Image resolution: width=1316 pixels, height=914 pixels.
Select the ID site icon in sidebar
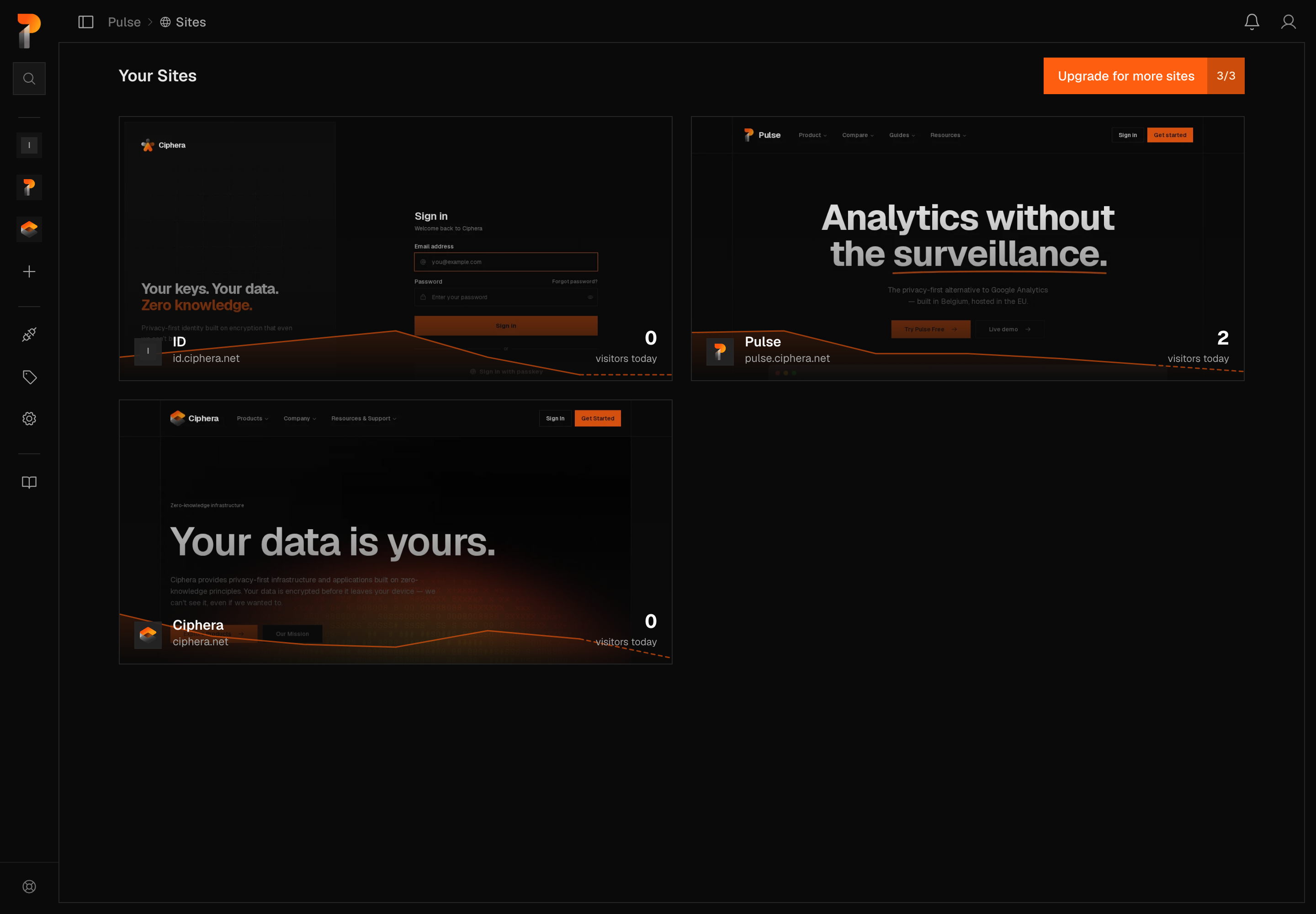(x=29, y=145)
